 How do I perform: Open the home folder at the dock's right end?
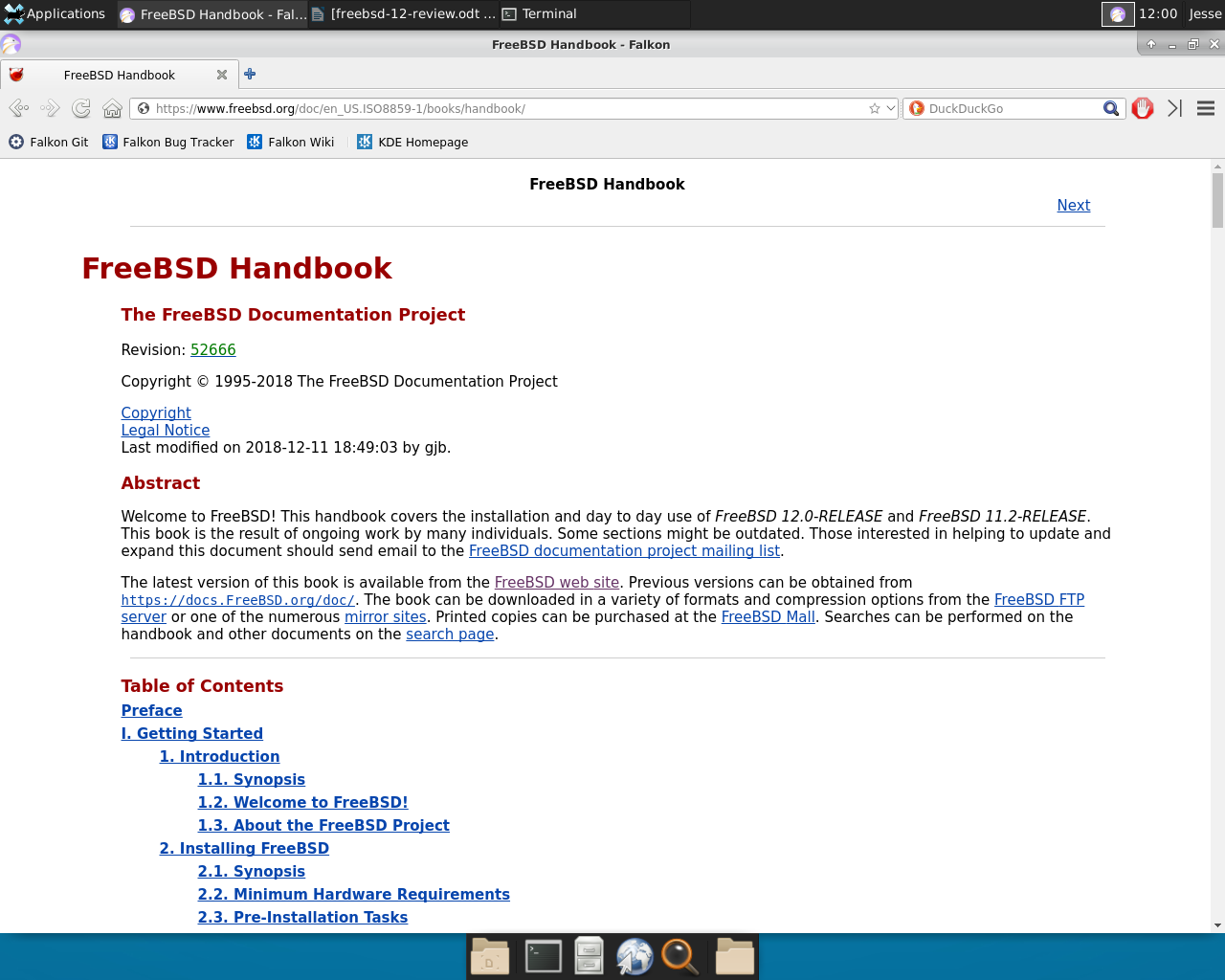pyautogui.click(x=735, y=956)
